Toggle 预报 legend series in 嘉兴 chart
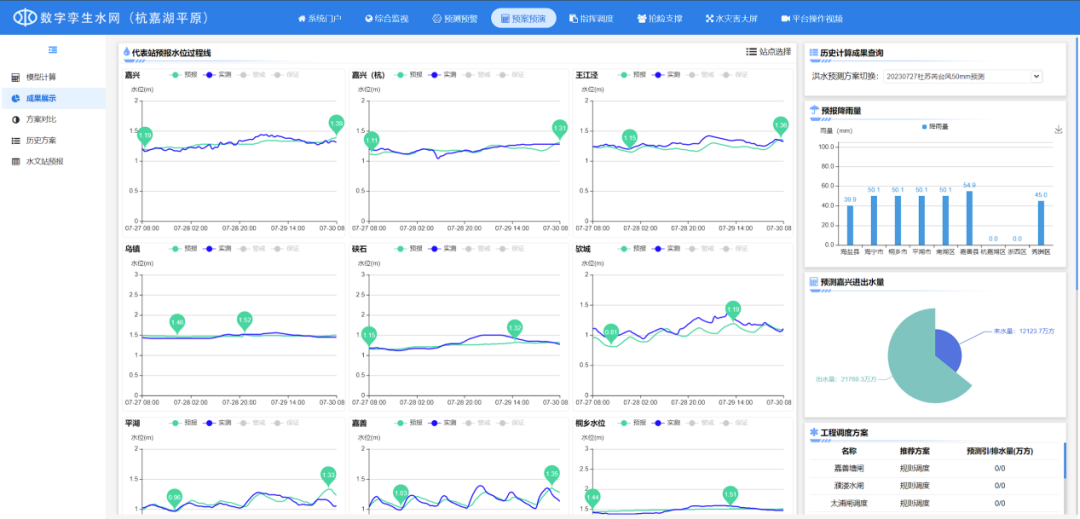This screenshot has width=1080, height=519. point(183,75)
